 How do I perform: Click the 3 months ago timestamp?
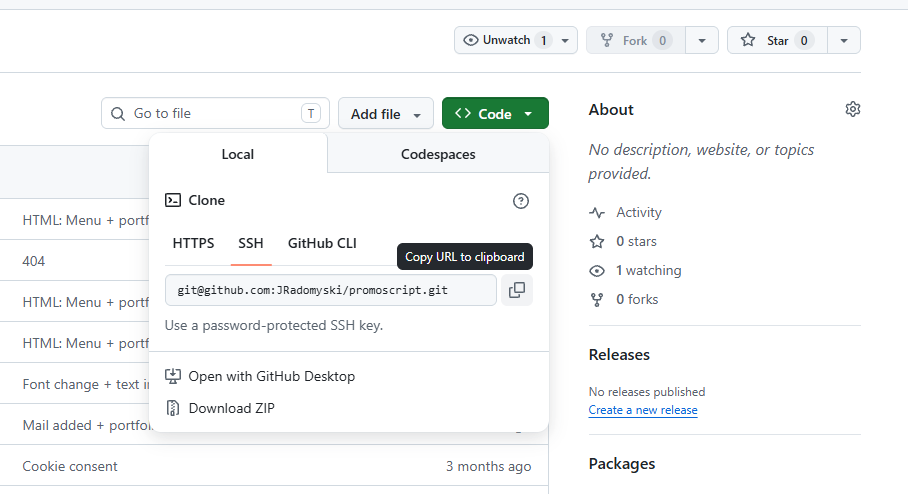[x=488, y=466]
